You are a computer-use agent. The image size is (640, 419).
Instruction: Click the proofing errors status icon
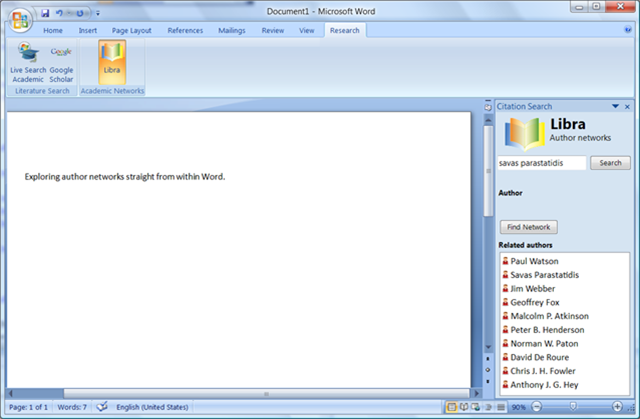[102, 407]
